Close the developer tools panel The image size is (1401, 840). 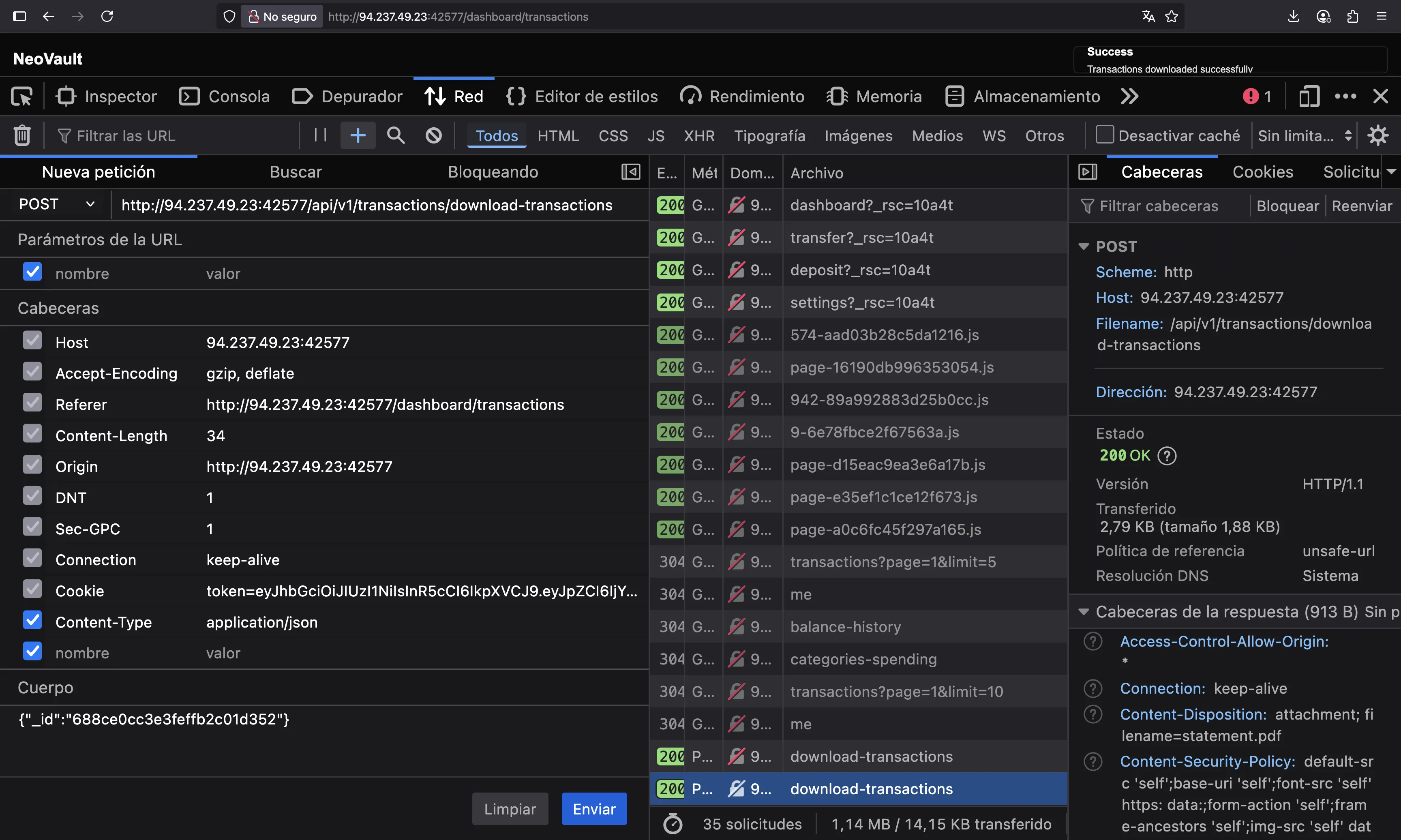pyautogui.click(x=1381, y=97)
